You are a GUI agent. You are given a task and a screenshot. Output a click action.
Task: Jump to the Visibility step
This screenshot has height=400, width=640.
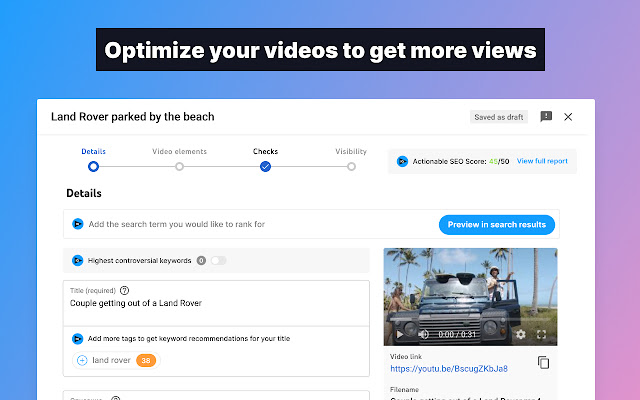point(351,166)
